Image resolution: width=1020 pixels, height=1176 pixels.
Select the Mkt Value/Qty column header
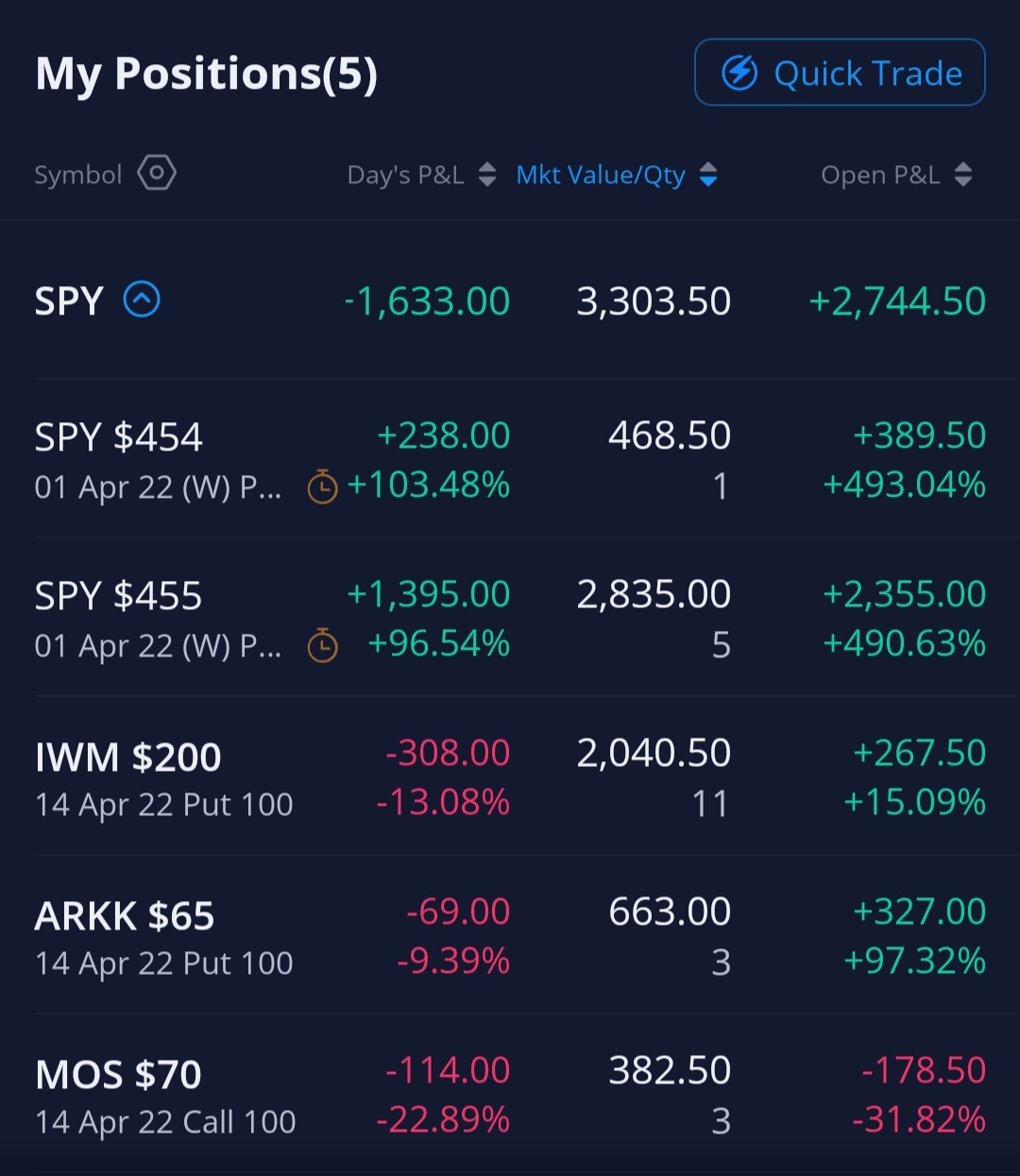[x=601, y=175]
